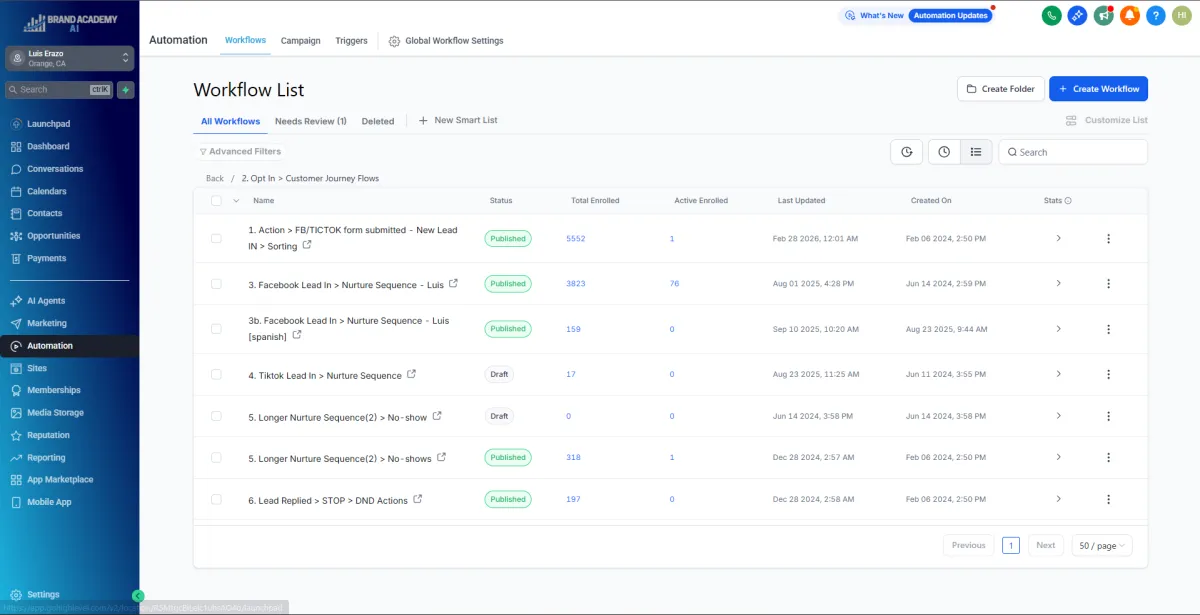
Task: Click the green phone dialer icon
Action: pyautogui.click(x=1051, y=15)
